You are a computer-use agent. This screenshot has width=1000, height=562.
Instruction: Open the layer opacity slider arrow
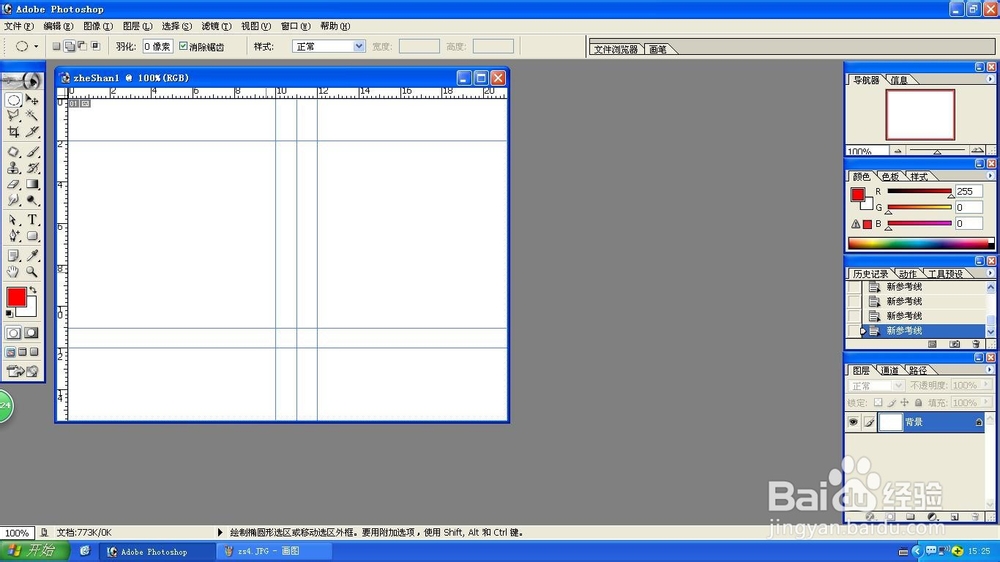987,385
